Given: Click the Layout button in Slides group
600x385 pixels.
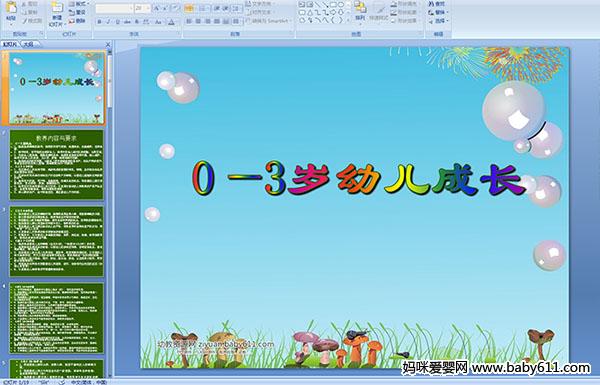Looking at the screenshot, I should coord(78,4).
